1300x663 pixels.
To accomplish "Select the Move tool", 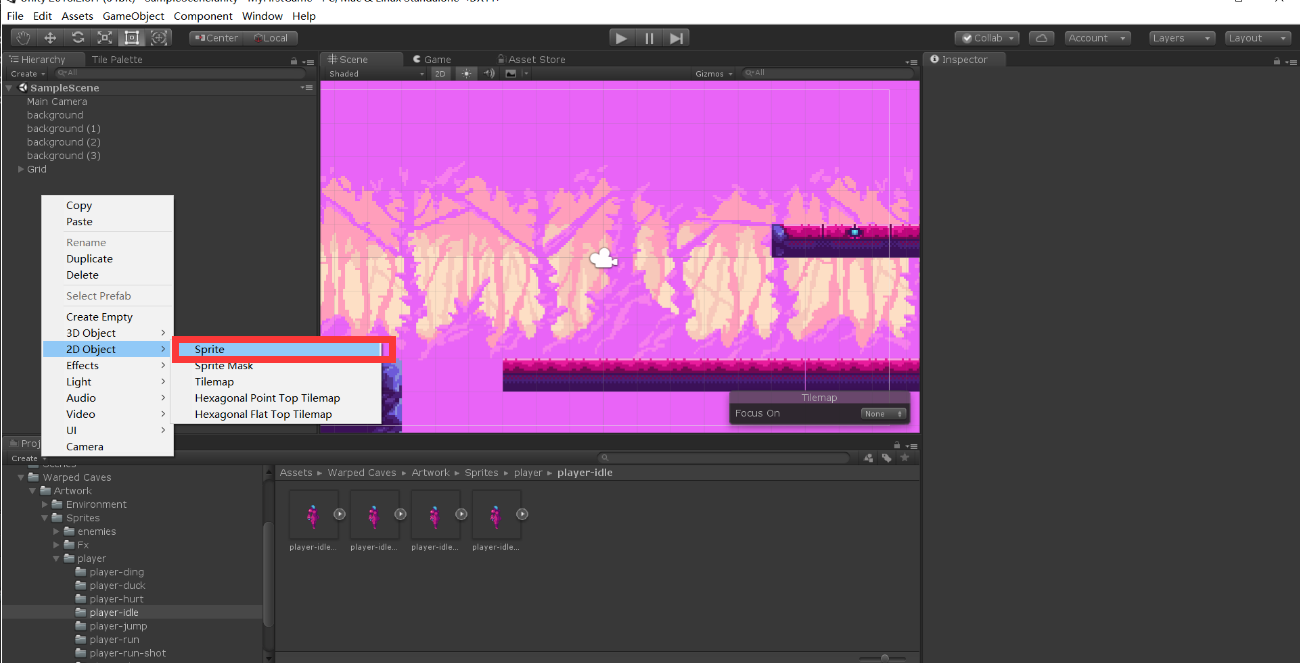I will click(50, 37).
